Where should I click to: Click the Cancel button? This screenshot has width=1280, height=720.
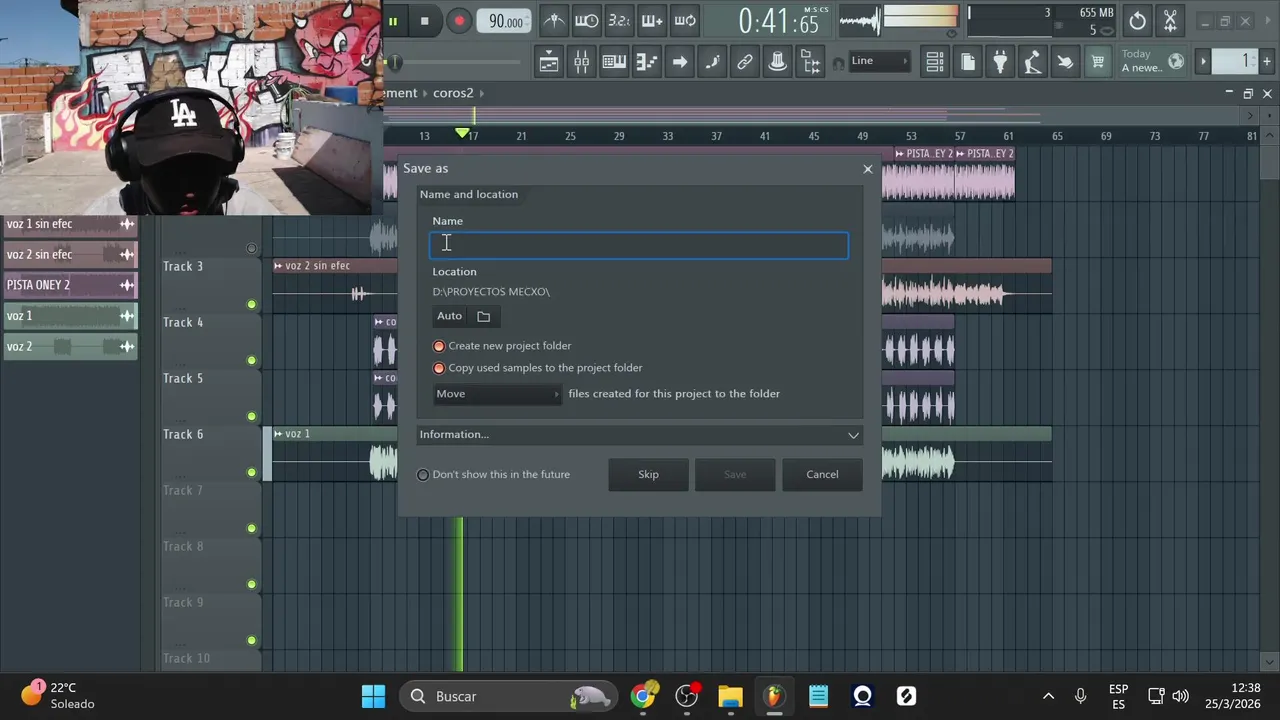(822, 475)
